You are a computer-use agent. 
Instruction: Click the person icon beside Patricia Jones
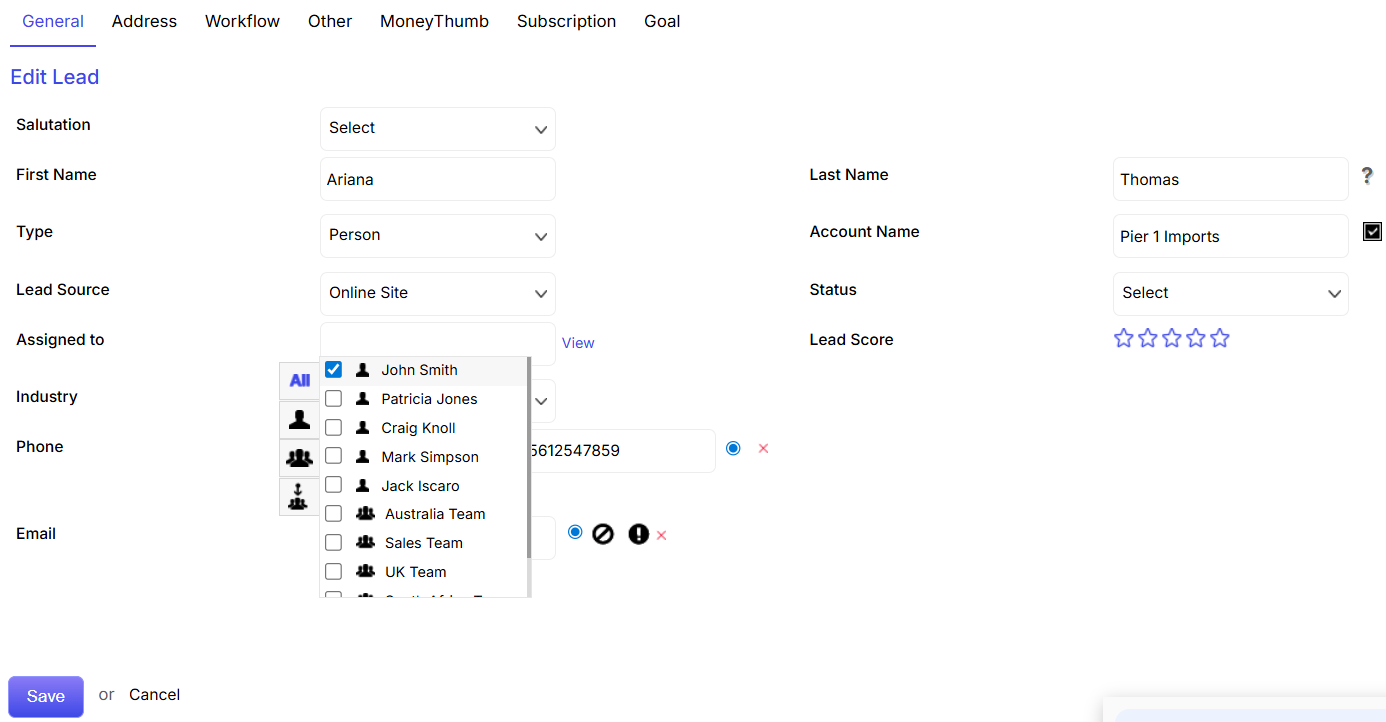pyautogui.click(x=362, y=398)
